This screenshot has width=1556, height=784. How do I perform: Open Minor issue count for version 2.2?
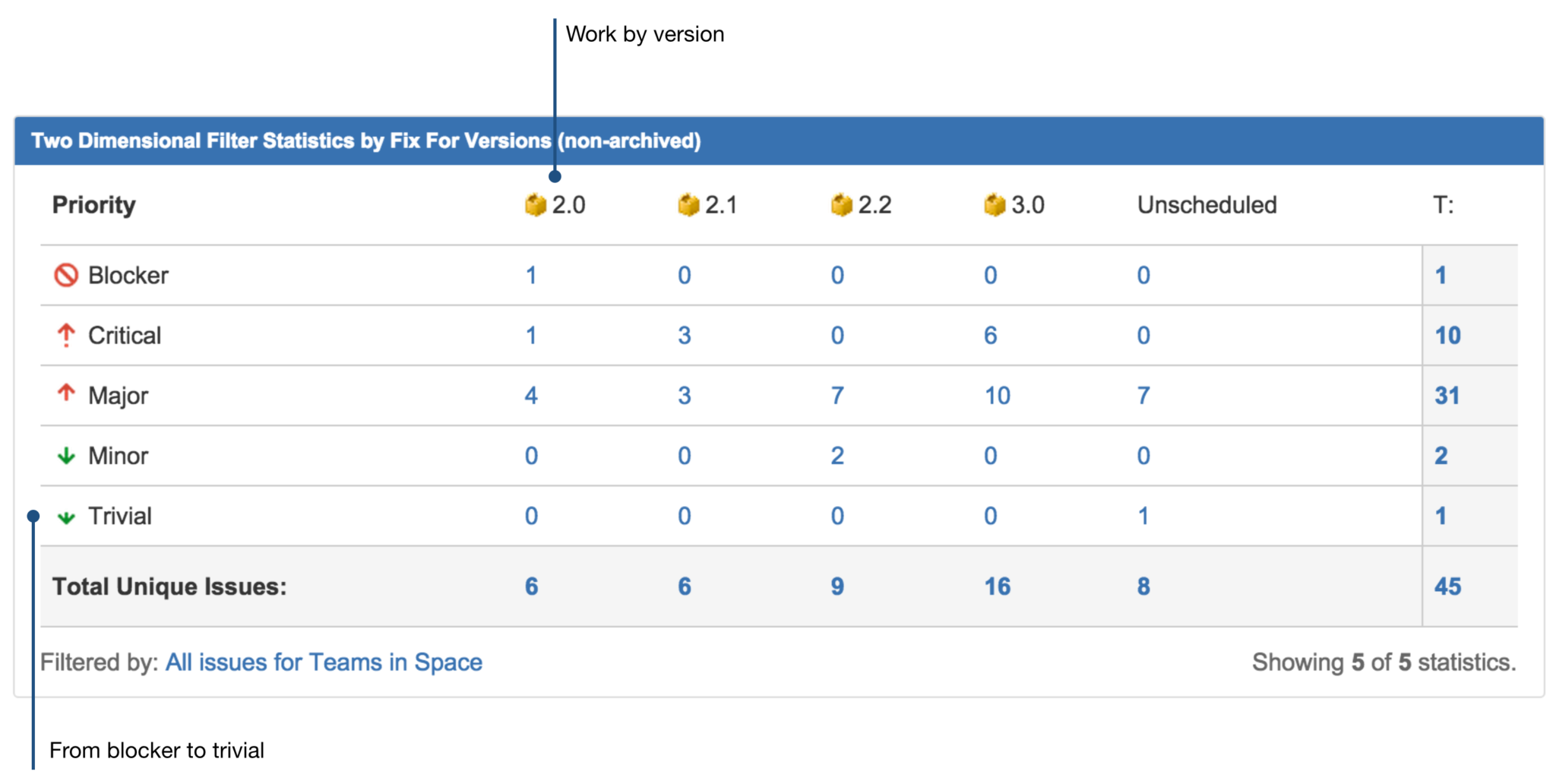coord(837,456)
